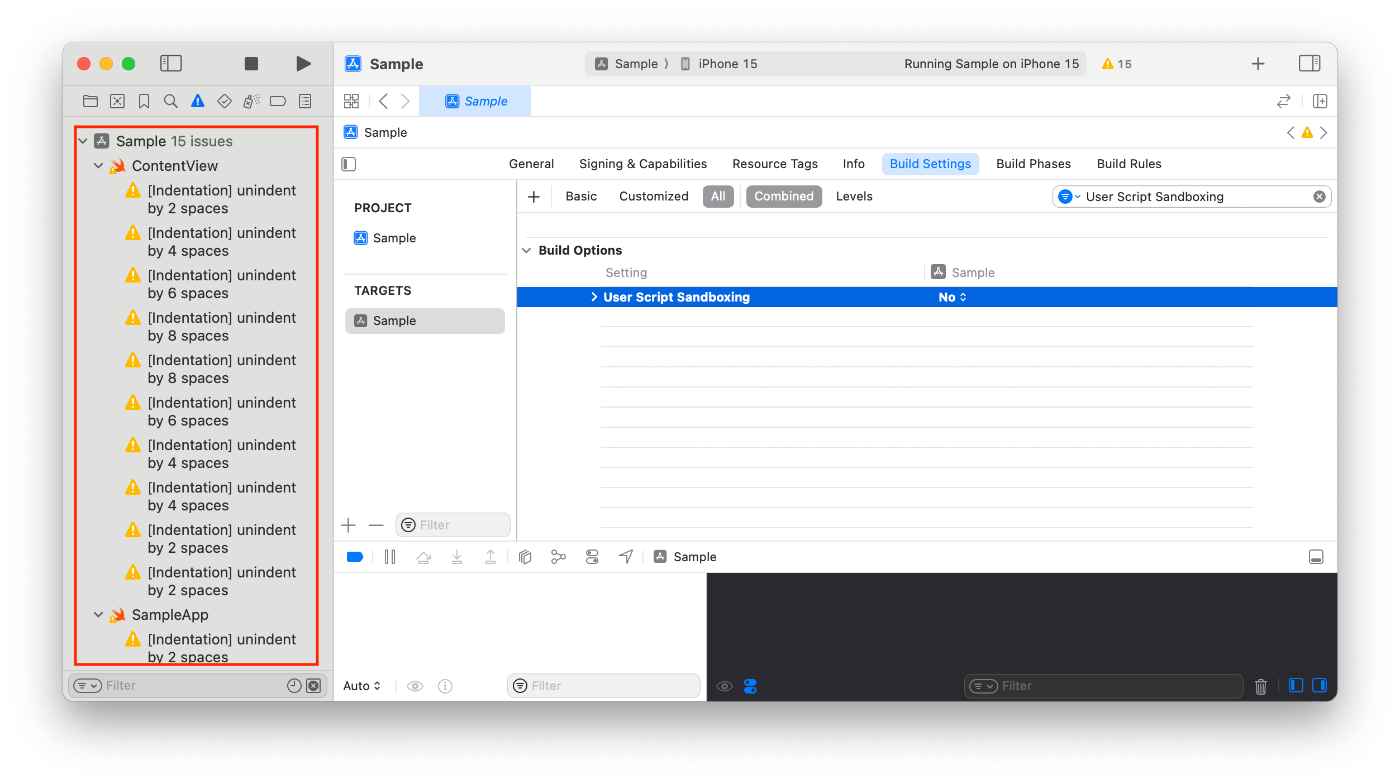Go forward in editor history
This screenshot has width=1400, height=784.
click(405, 101)
